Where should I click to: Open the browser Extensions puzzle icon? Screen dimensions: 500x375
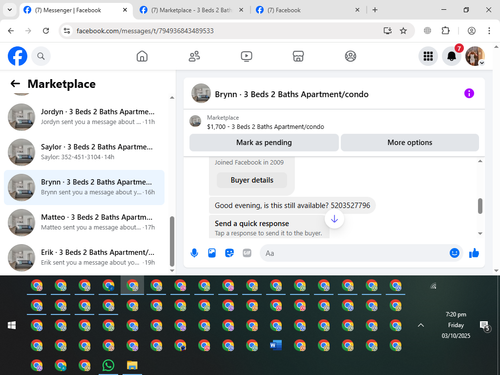[445, 31]
